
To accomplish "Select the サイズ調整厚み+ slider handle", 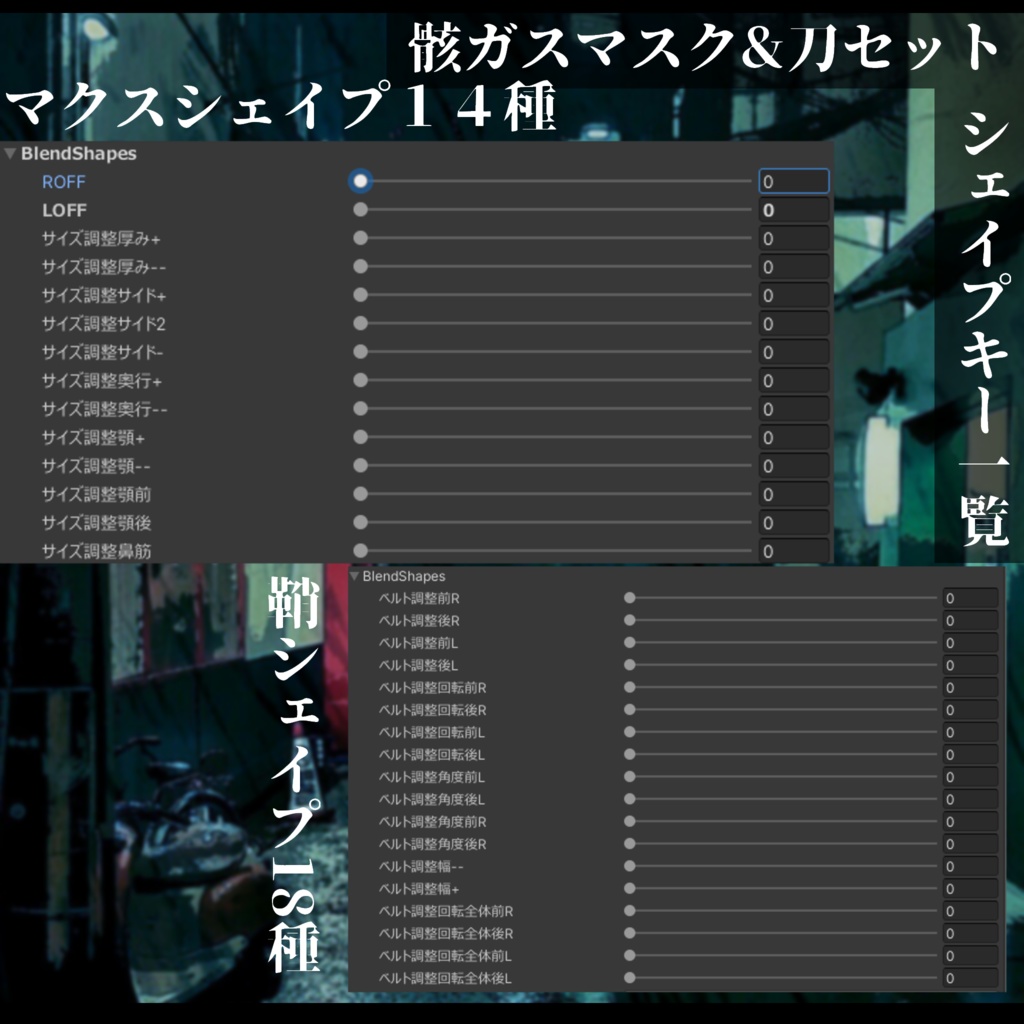I will 359,238.
